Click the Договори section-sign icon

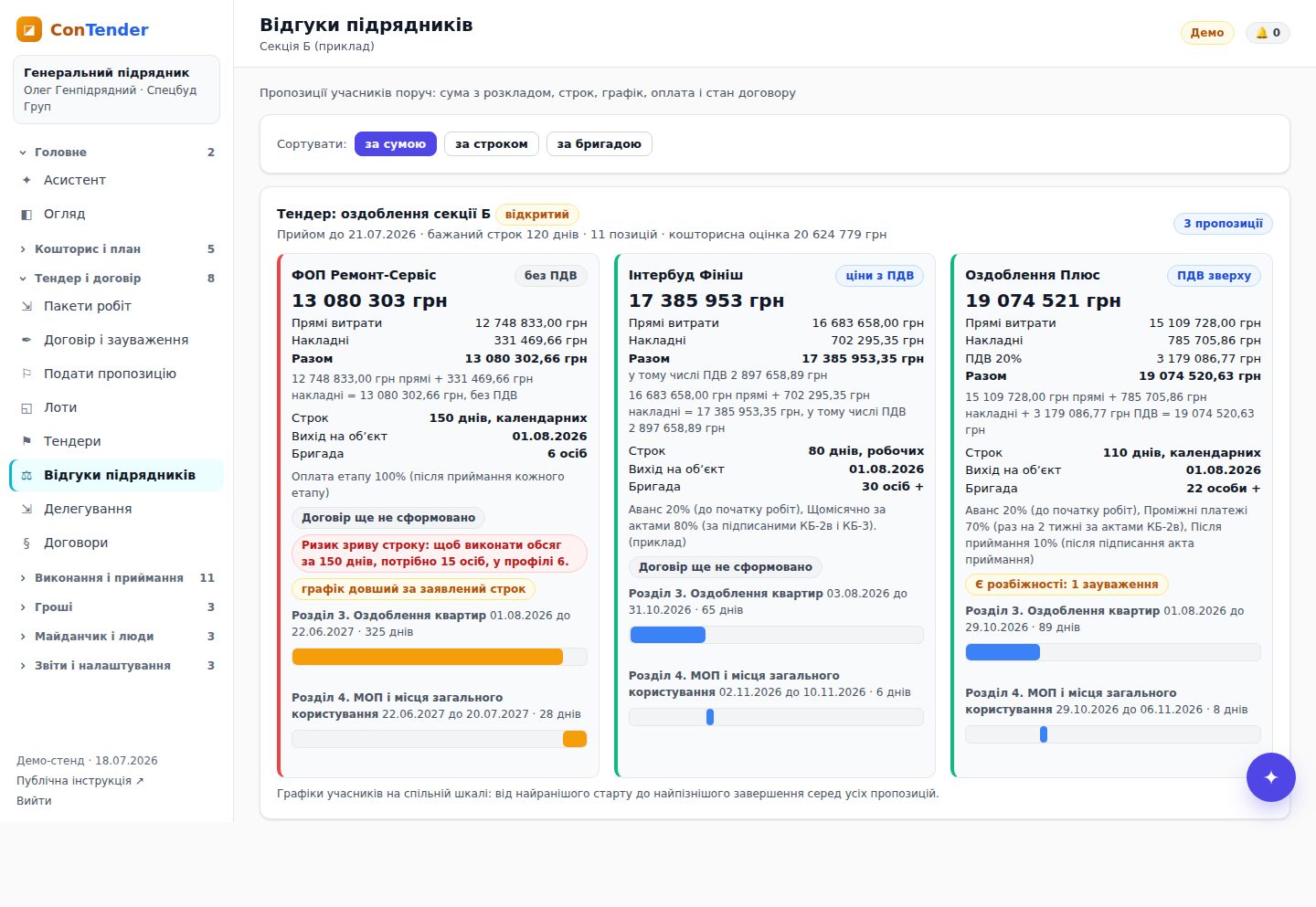click(27, 543)
